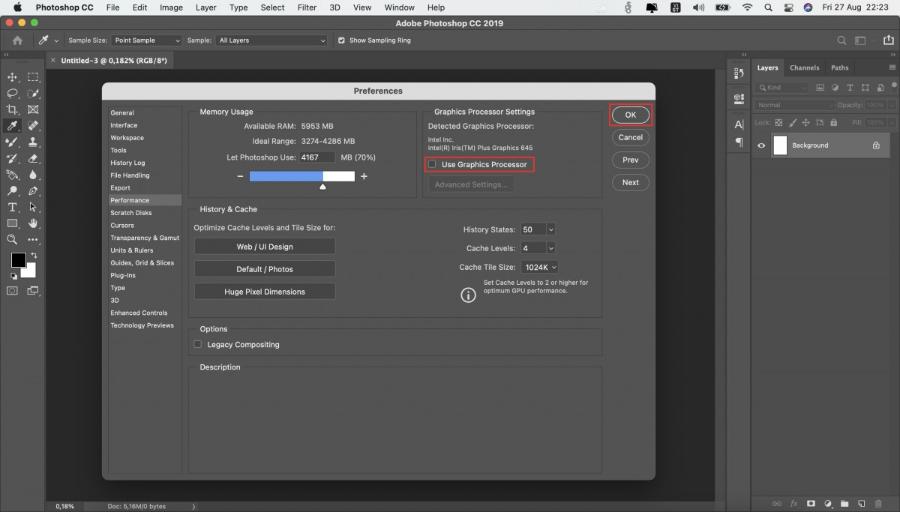Click the Home icon in options bar
This screenshot has height=512, width=900.
click(18, 40)
